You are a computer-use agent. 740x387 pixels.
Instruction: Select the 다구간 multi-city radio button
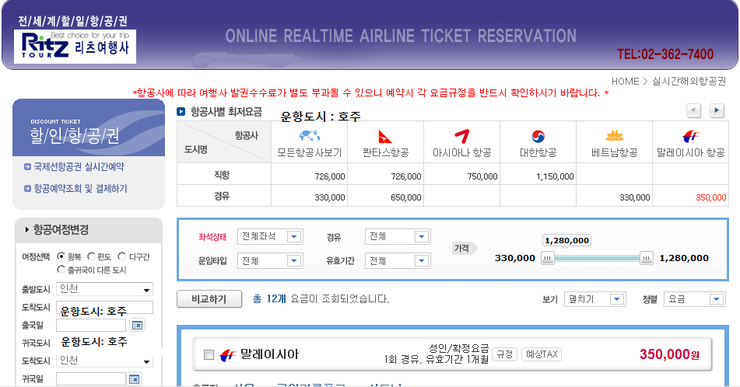pyautogui.click(x=122, y=256)
